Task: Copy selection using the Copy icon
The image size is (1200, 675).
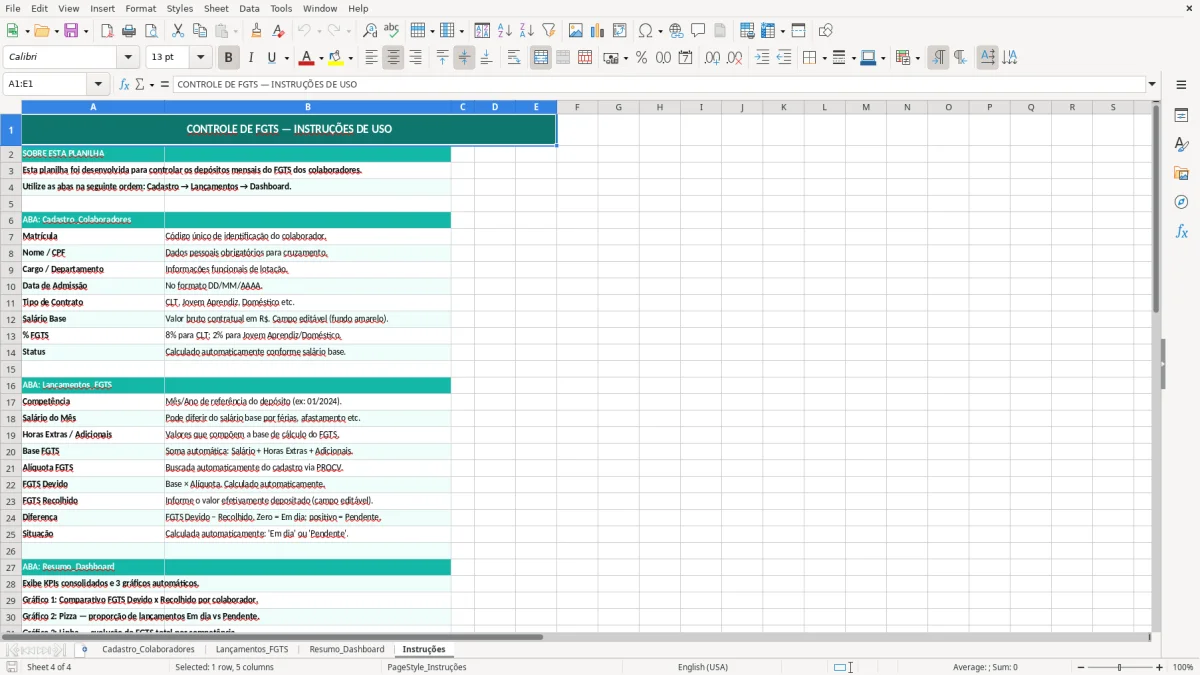Action: tap(200, 31)
